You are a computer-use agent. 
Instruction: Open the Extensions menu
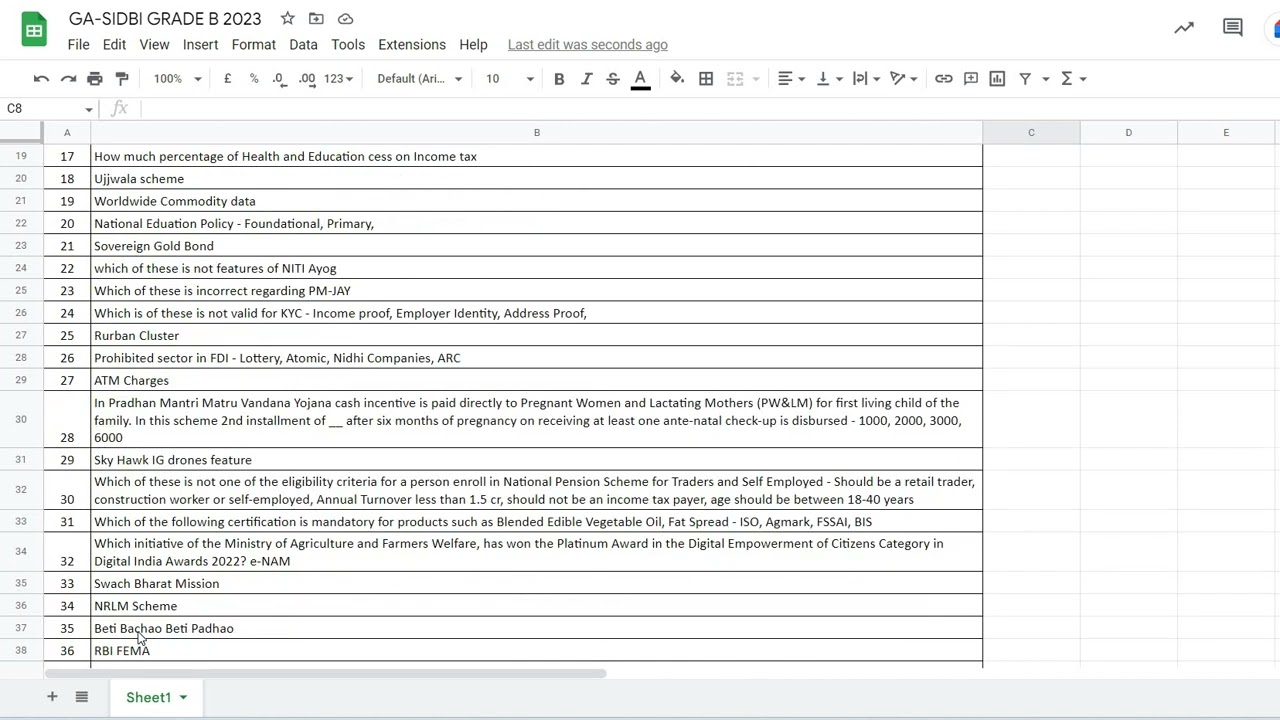412,44
